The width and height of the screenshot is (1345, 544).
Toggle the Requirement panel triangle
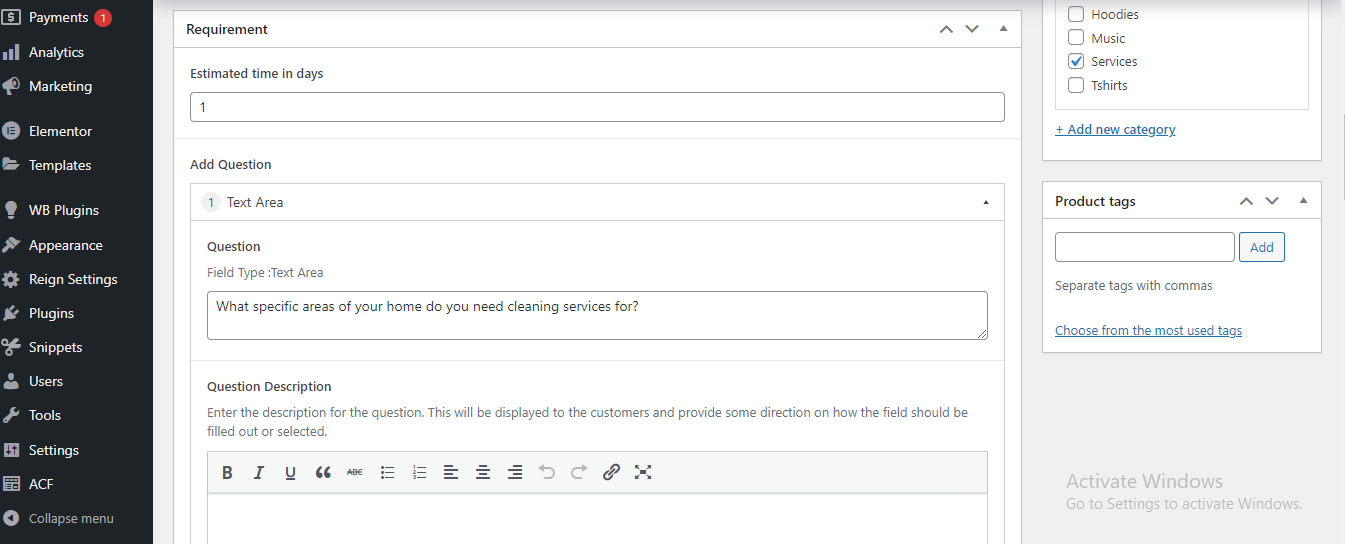[1003, 29]
